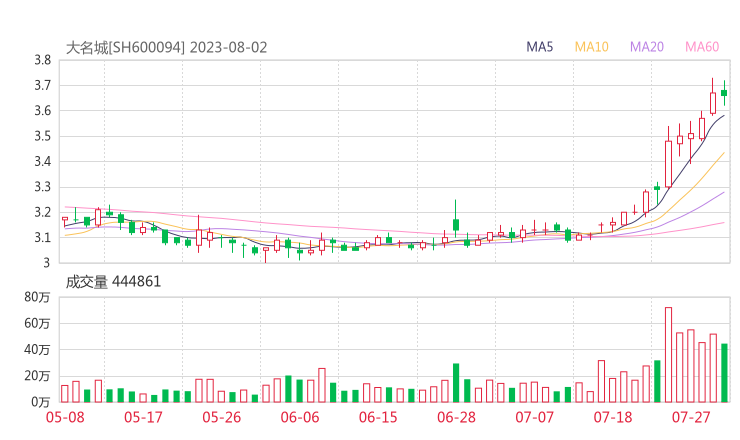Image resolution: width=740 pixels, height=440 pixels.
Task: Toggle the MA5 legend entry
Action: (x=540, y=47)
